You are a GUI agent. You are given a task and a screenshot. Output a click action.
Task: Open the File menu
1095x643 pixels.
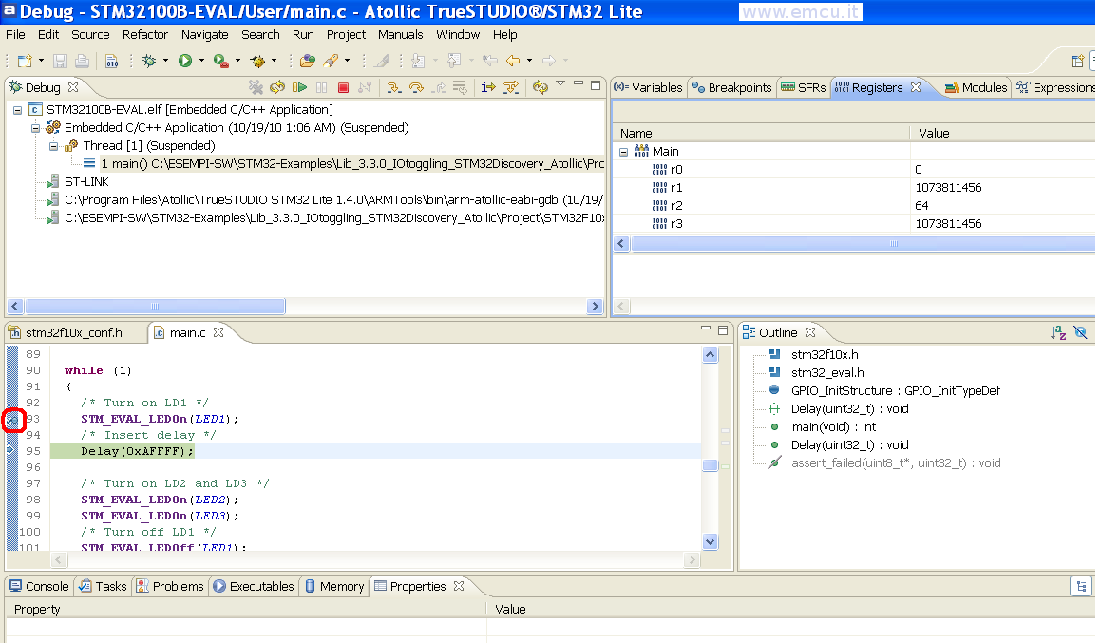(x=15, y=34)
